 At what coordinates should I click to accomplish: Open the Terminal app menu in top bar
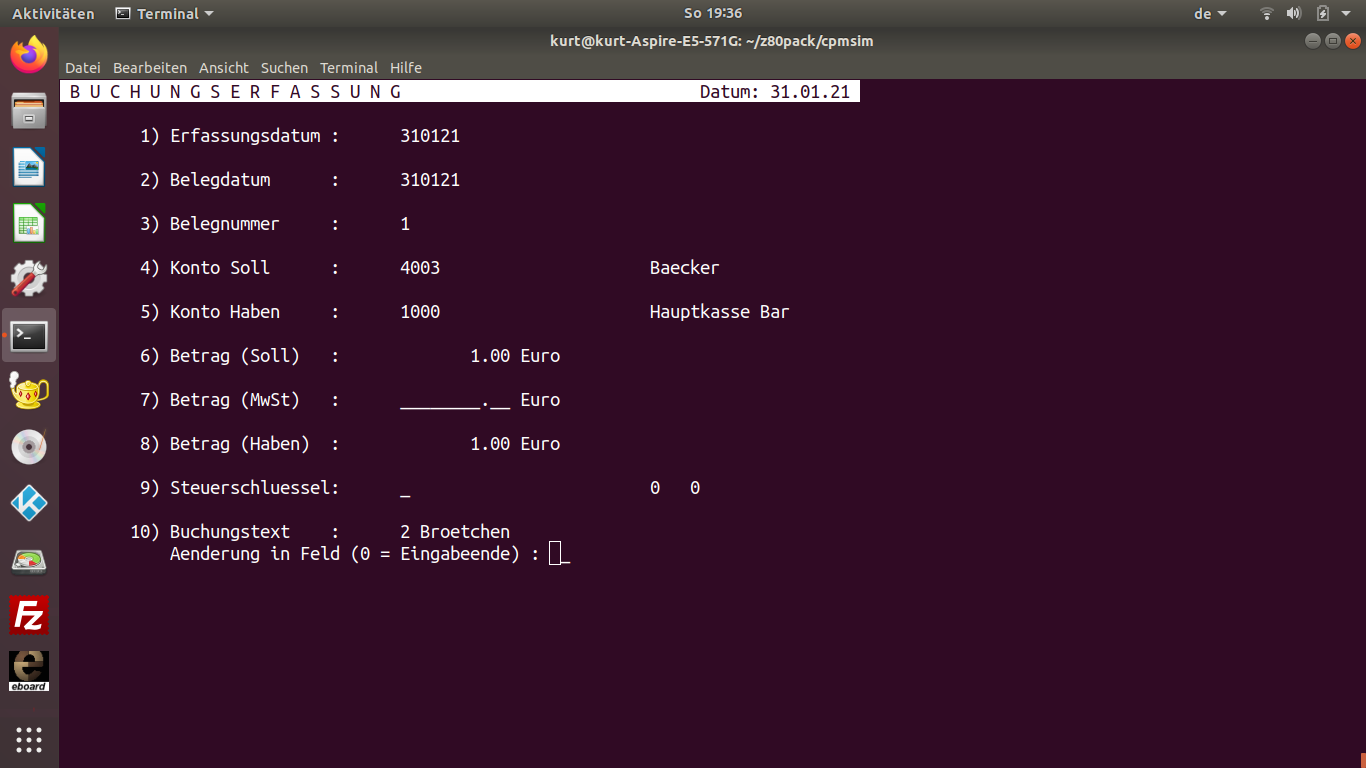coord(165,13)
